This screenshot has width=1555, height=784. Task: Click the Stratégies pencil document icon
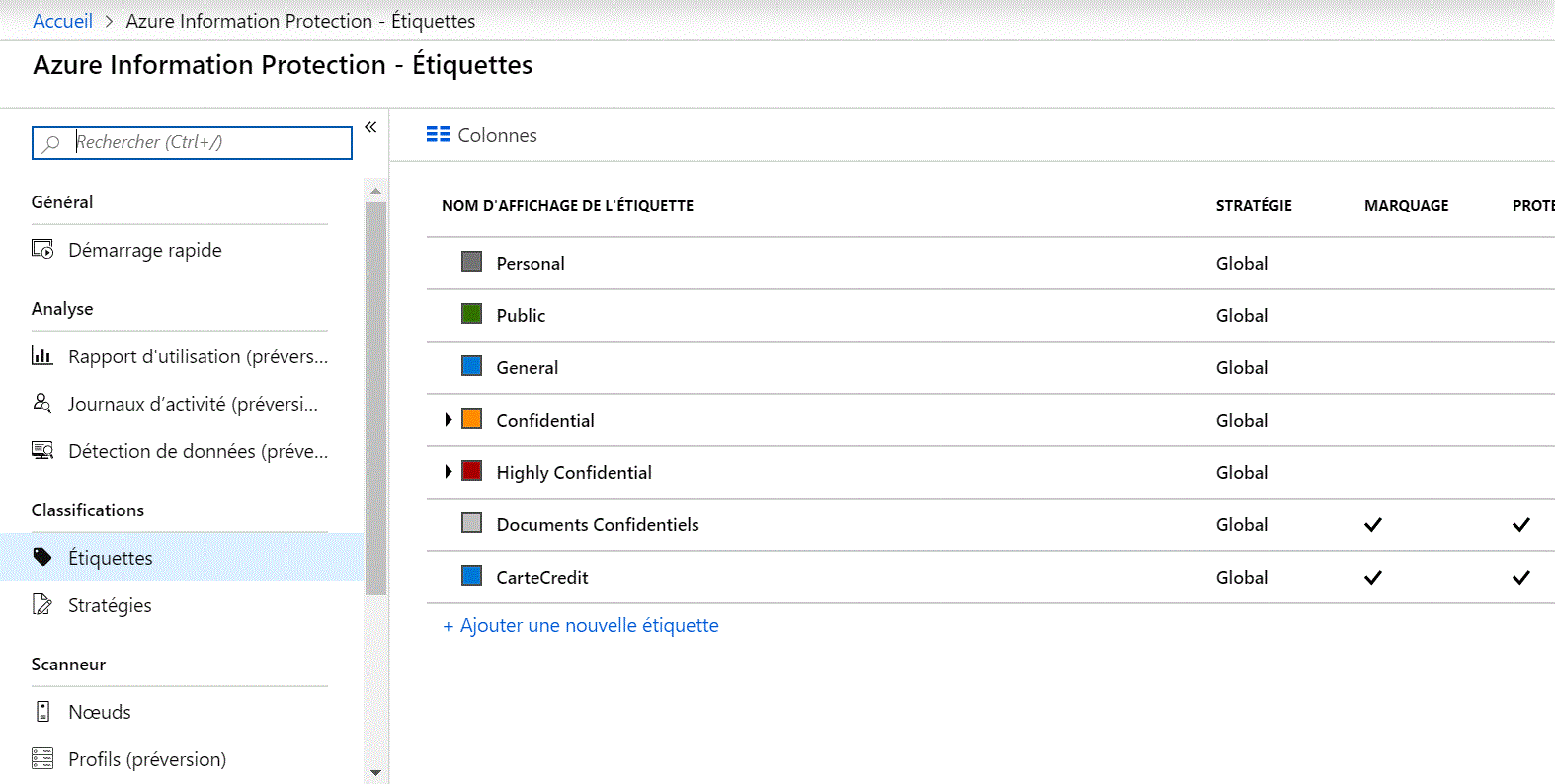pyautogui.click(x=42, y=604)
